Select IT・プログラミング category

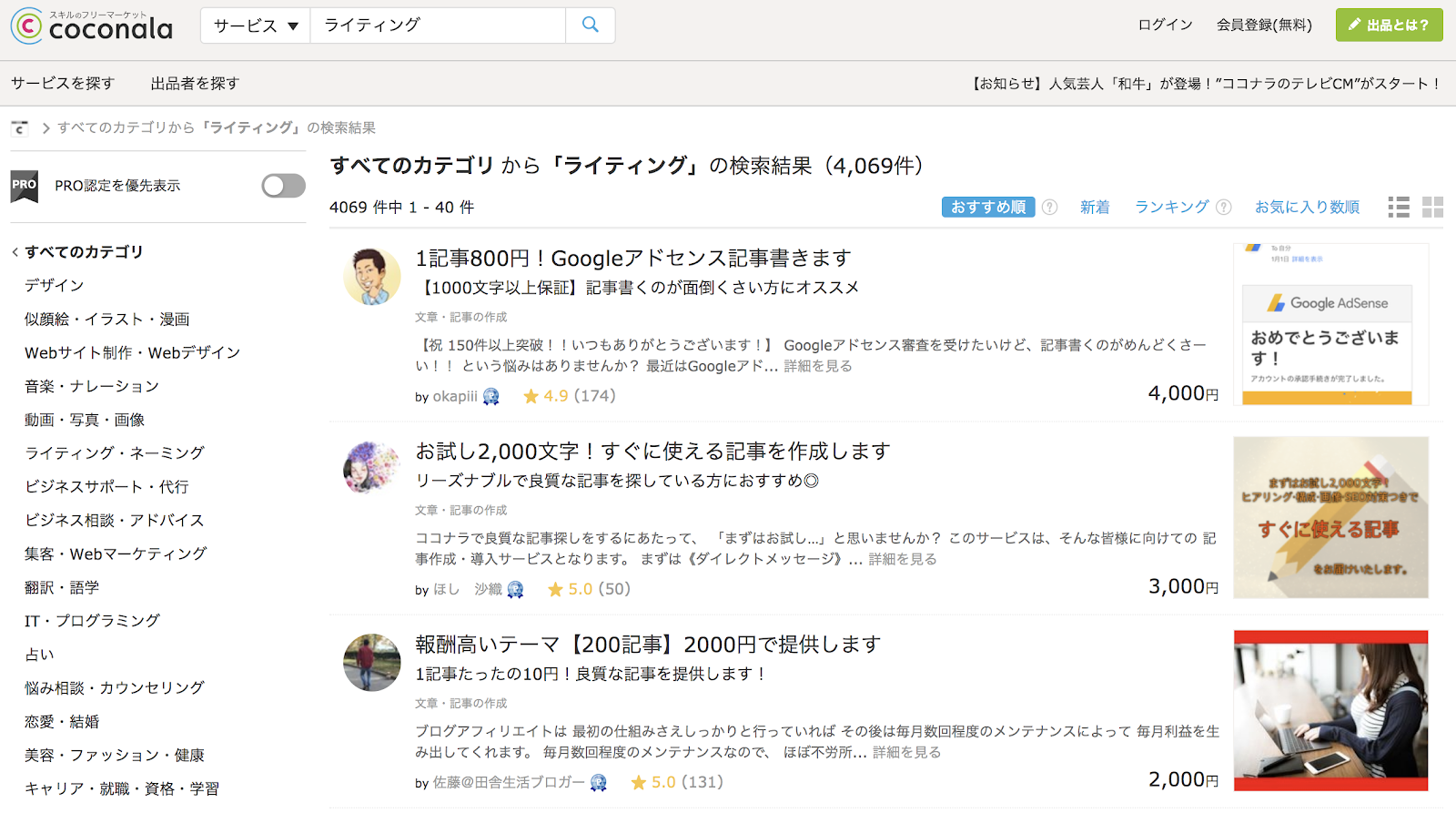(x=92, y=622)
